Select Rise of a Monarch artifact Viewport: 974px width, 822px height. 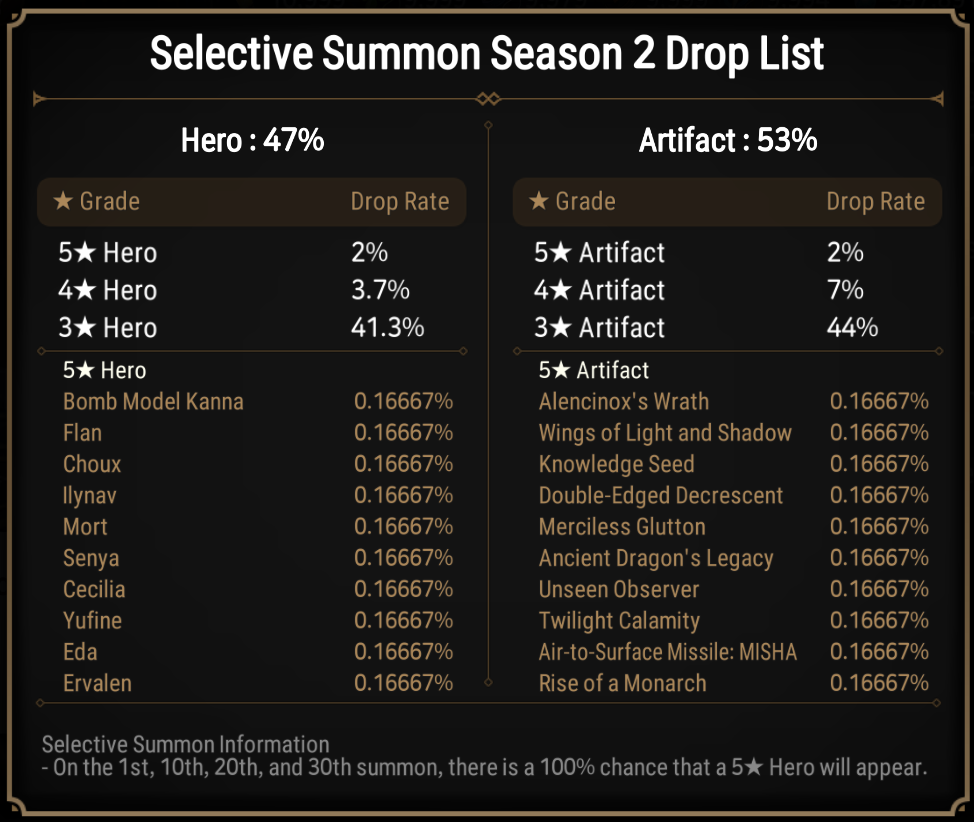click(x=622, y=683)
